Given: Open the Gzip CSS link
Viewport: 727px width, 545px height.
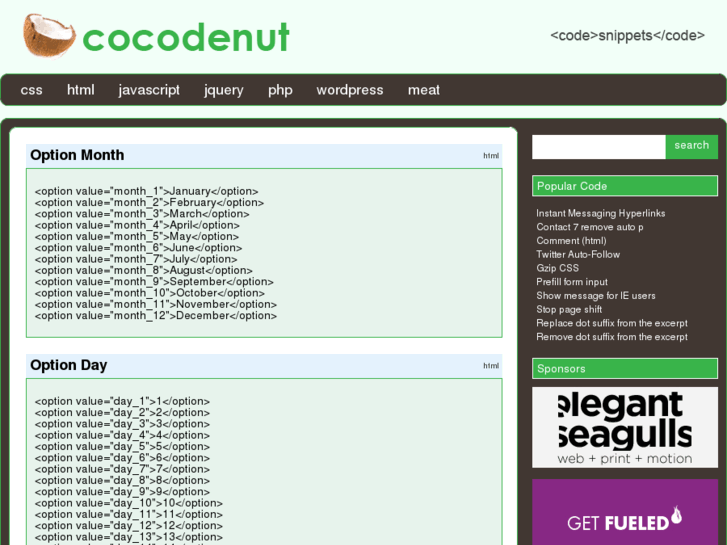Looking at the screenshot, I should tap(557, 268).
